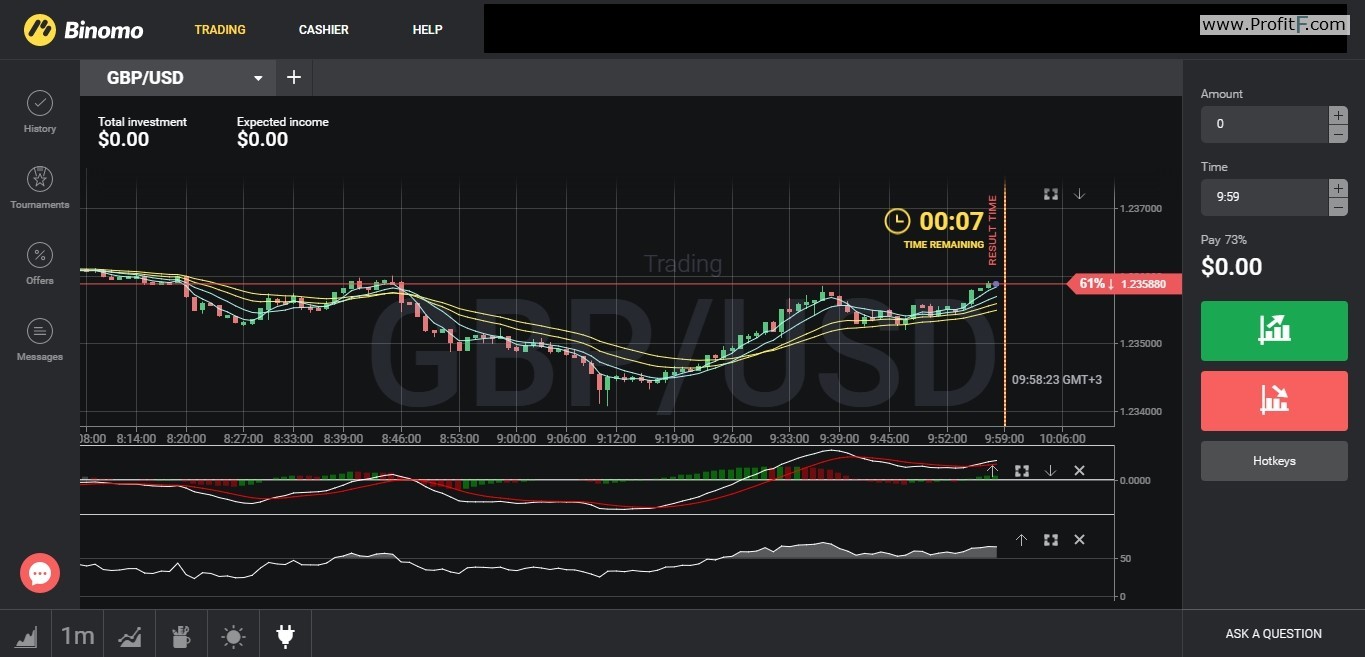1365x657 pixels.
Task: Fullscreen the main price chart
Action: 1051,194
